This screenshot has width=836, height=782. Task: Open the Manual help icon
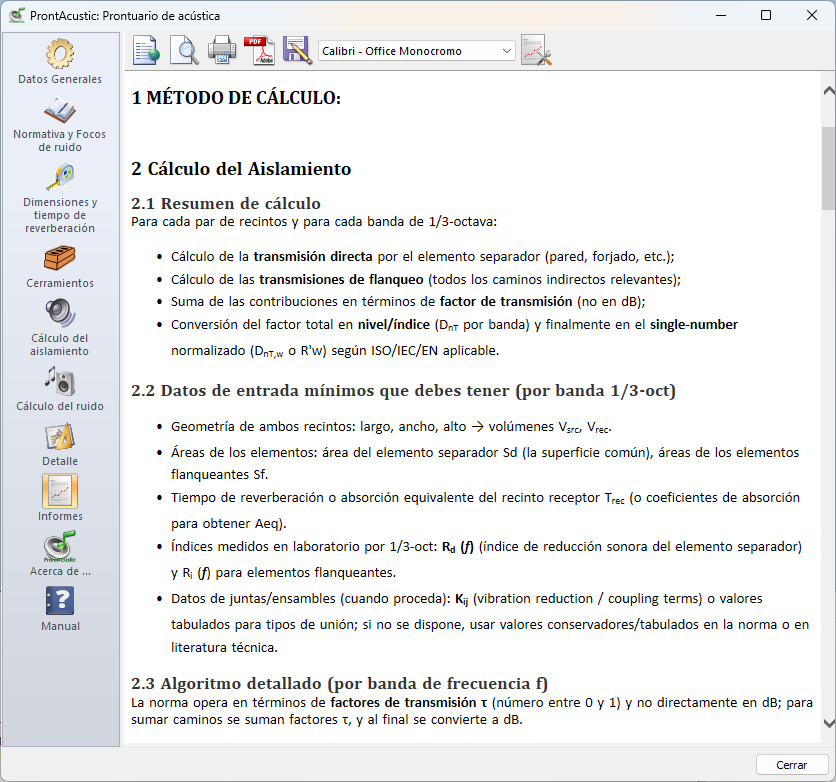(x=60, y=609)
